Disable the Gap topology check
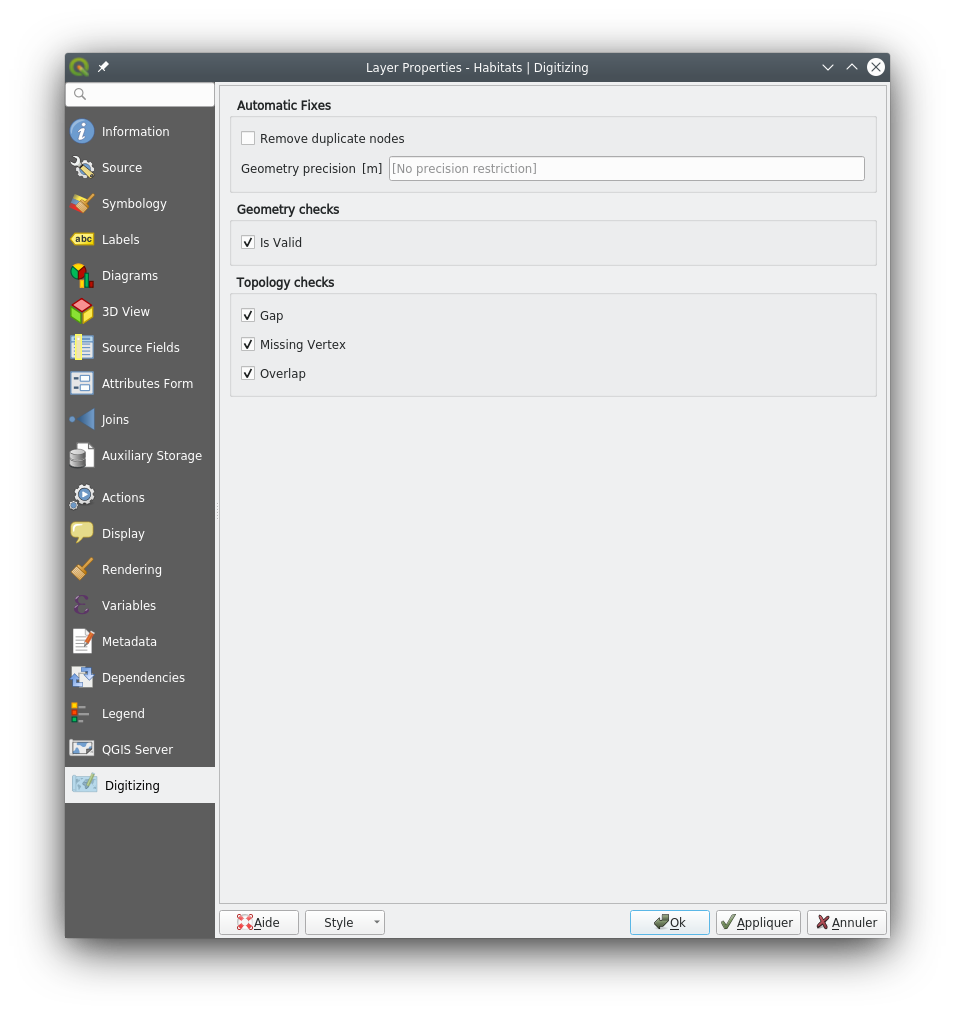 pyautogui.click(x=248, y=315)
